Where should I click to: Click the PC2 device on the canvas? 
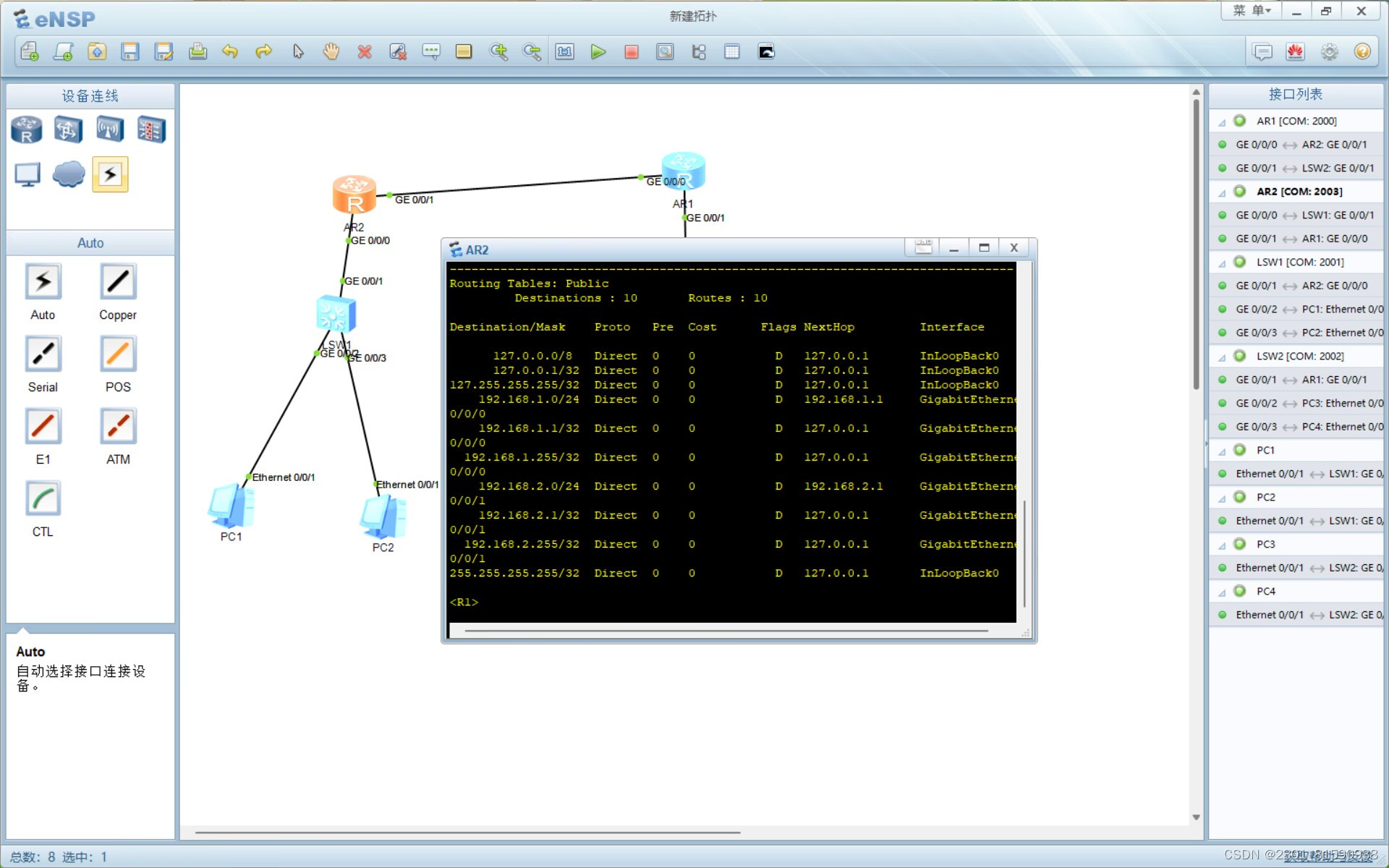coord(382,517)
